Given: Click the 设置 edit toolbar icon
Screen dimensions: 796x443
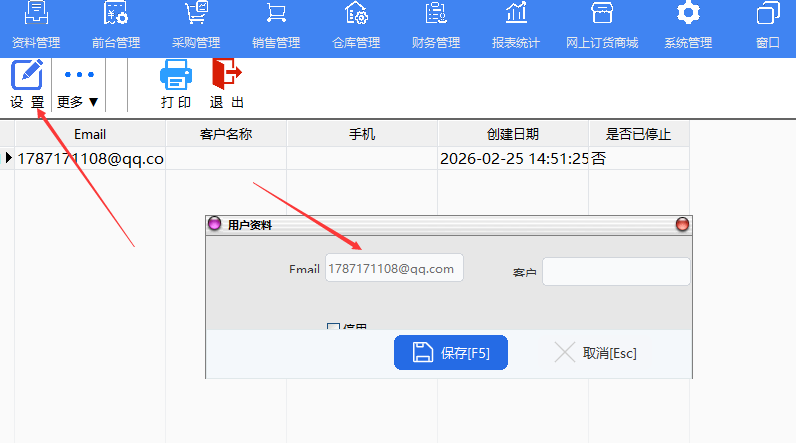Looking at the screenshot, I should coord(27,84).
